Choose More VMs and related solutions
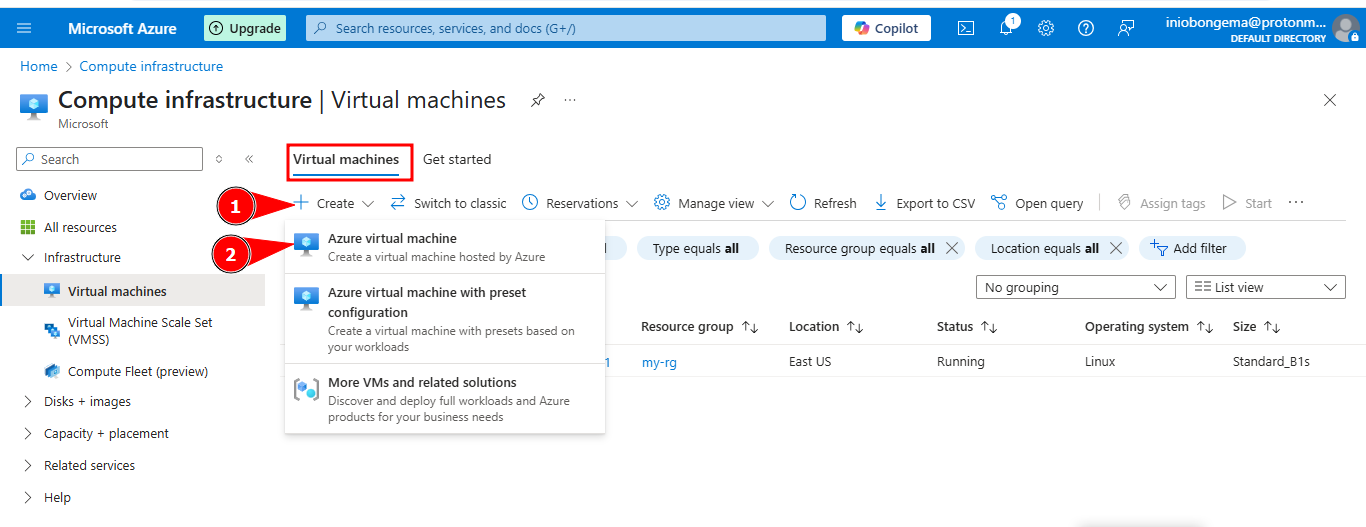This screenshot has height=527, width=1366. click(x=445, y=398)
